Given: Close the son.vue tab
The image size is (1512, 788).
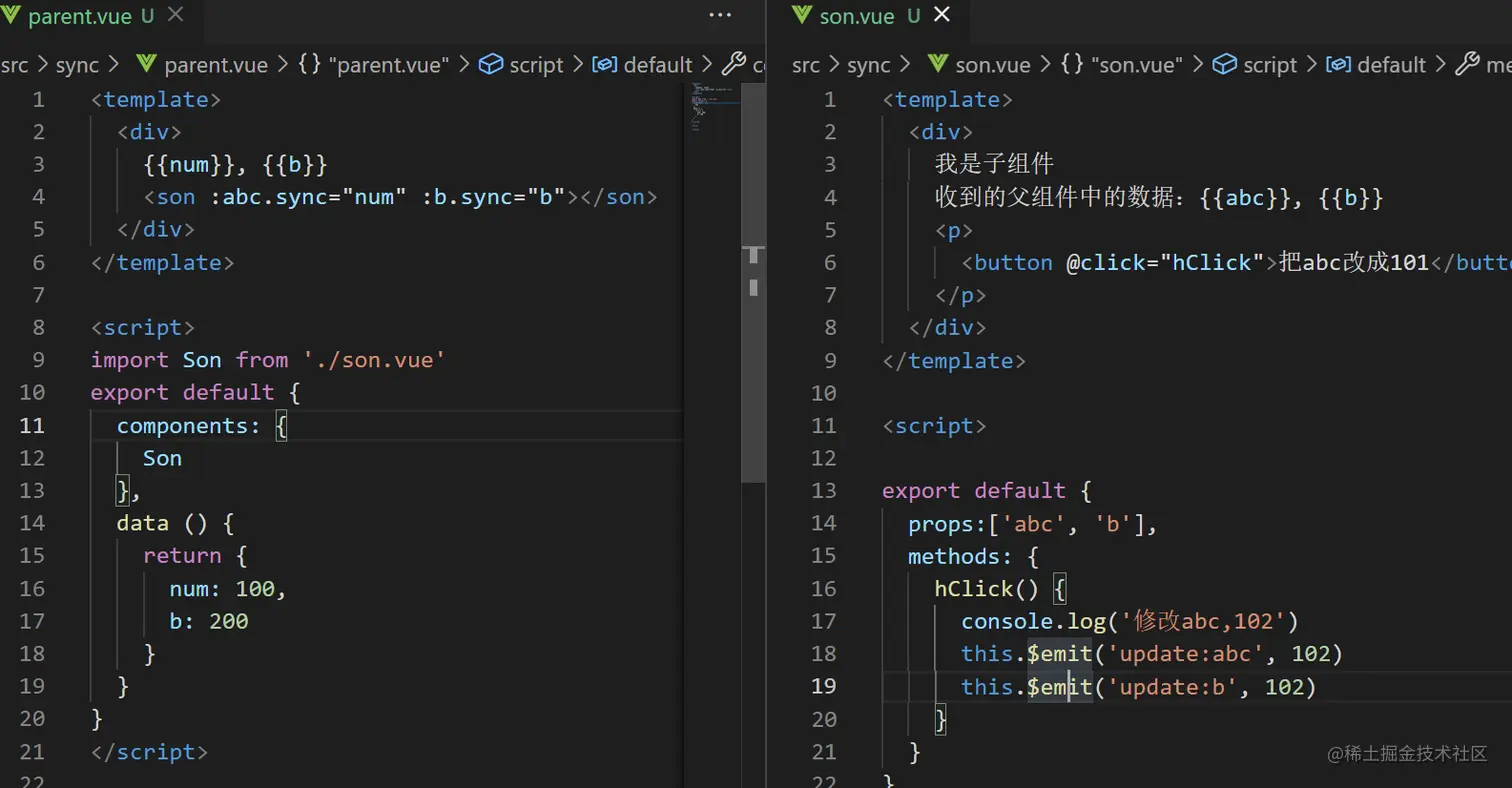Looking at the screenshot, I should pos(942,16).
